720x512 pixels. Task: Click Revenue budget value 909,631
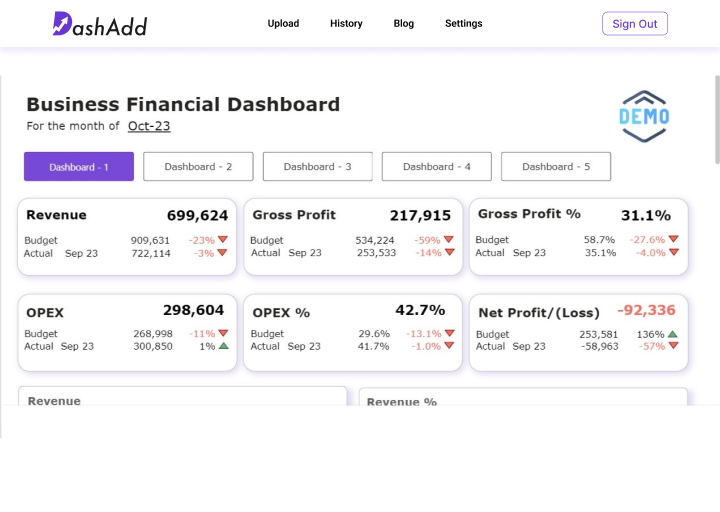click(150, 240)
